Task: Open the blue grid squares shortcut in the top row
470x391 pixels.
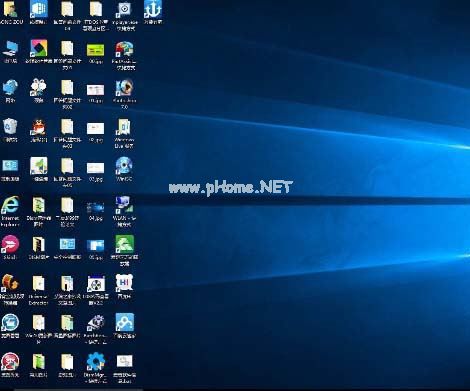Action: pos(39,9)
